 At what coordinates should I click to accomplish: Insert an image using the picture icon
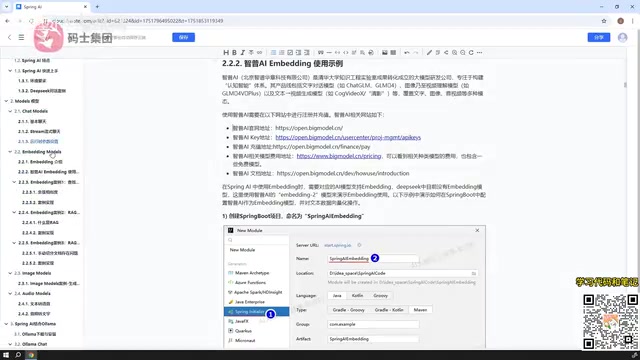(x=384, y=52)
